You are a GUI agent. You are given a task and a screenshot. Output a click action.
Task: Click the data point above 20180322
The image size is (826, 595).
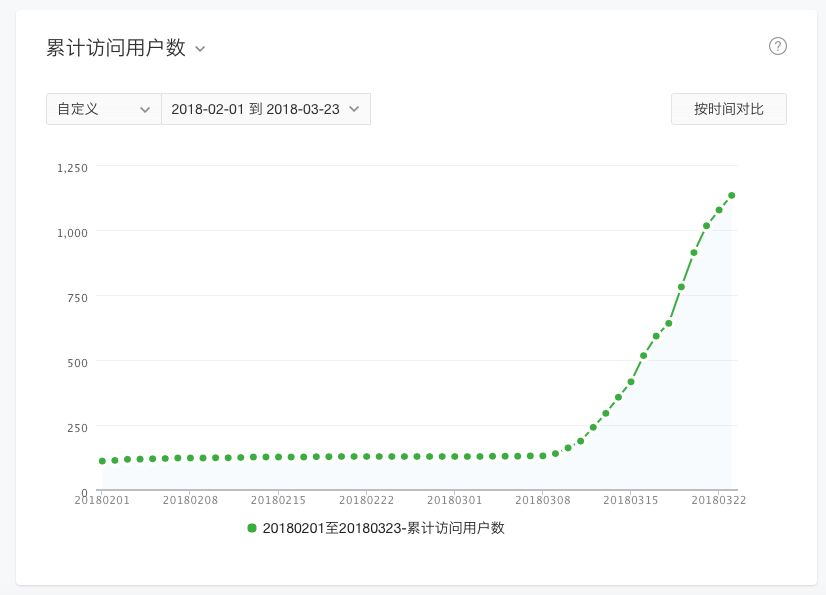coord(719,210)
